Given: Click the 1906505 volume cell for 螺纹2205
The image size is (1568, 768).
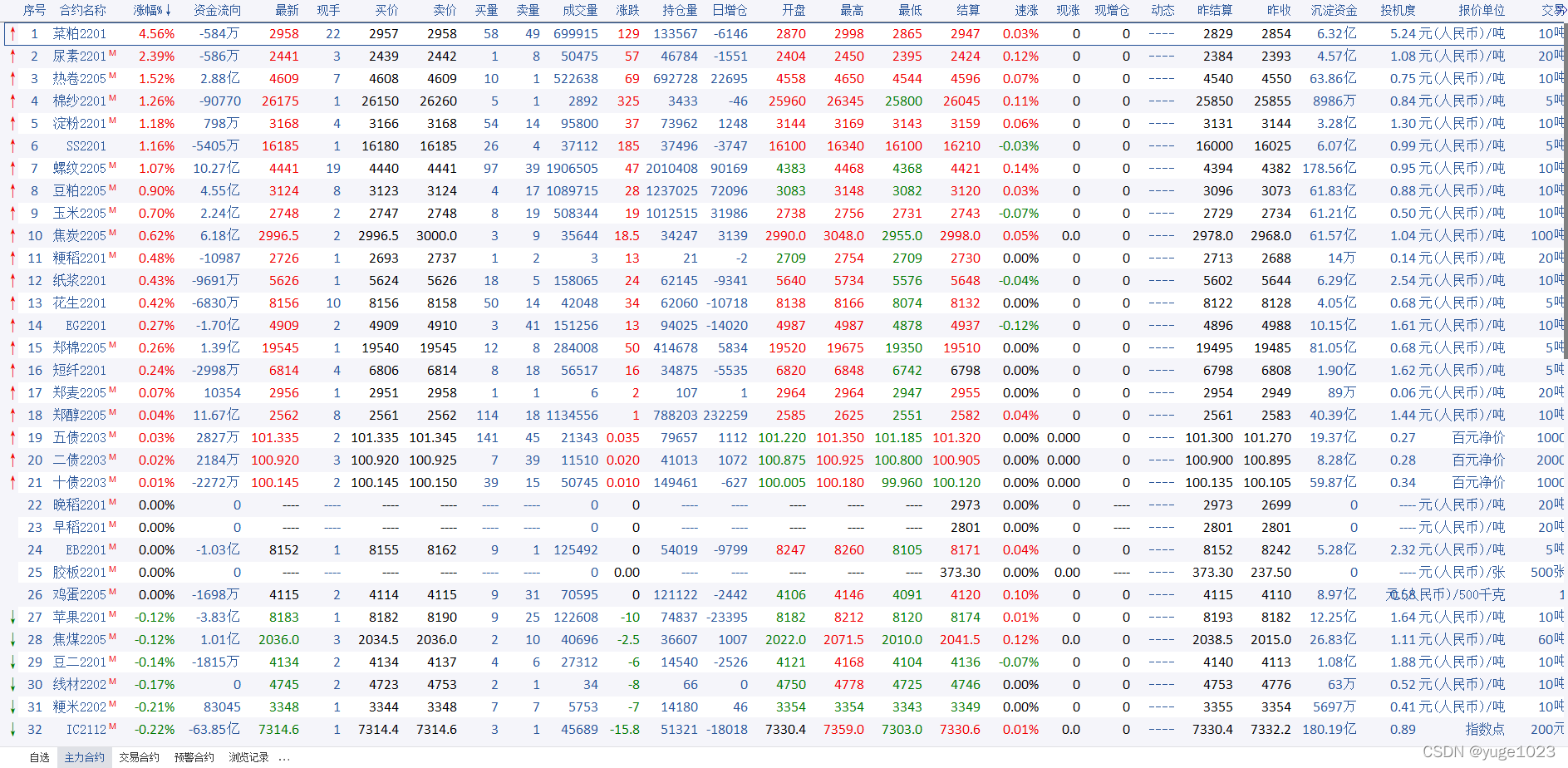Looking at the screenshot, I should (x=572, y=169).
